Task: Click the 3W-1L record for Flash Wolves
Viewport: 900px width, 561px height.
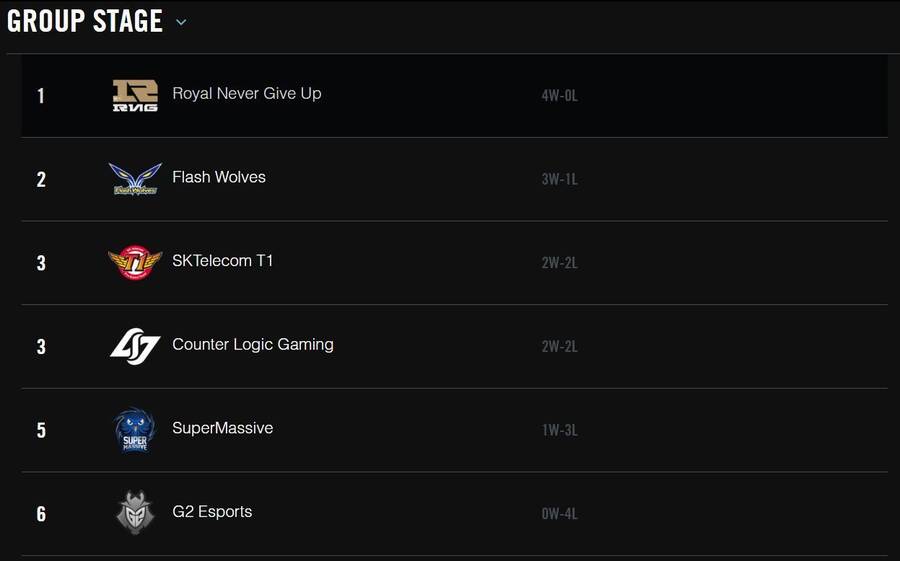Action: [x=560, y=179]
